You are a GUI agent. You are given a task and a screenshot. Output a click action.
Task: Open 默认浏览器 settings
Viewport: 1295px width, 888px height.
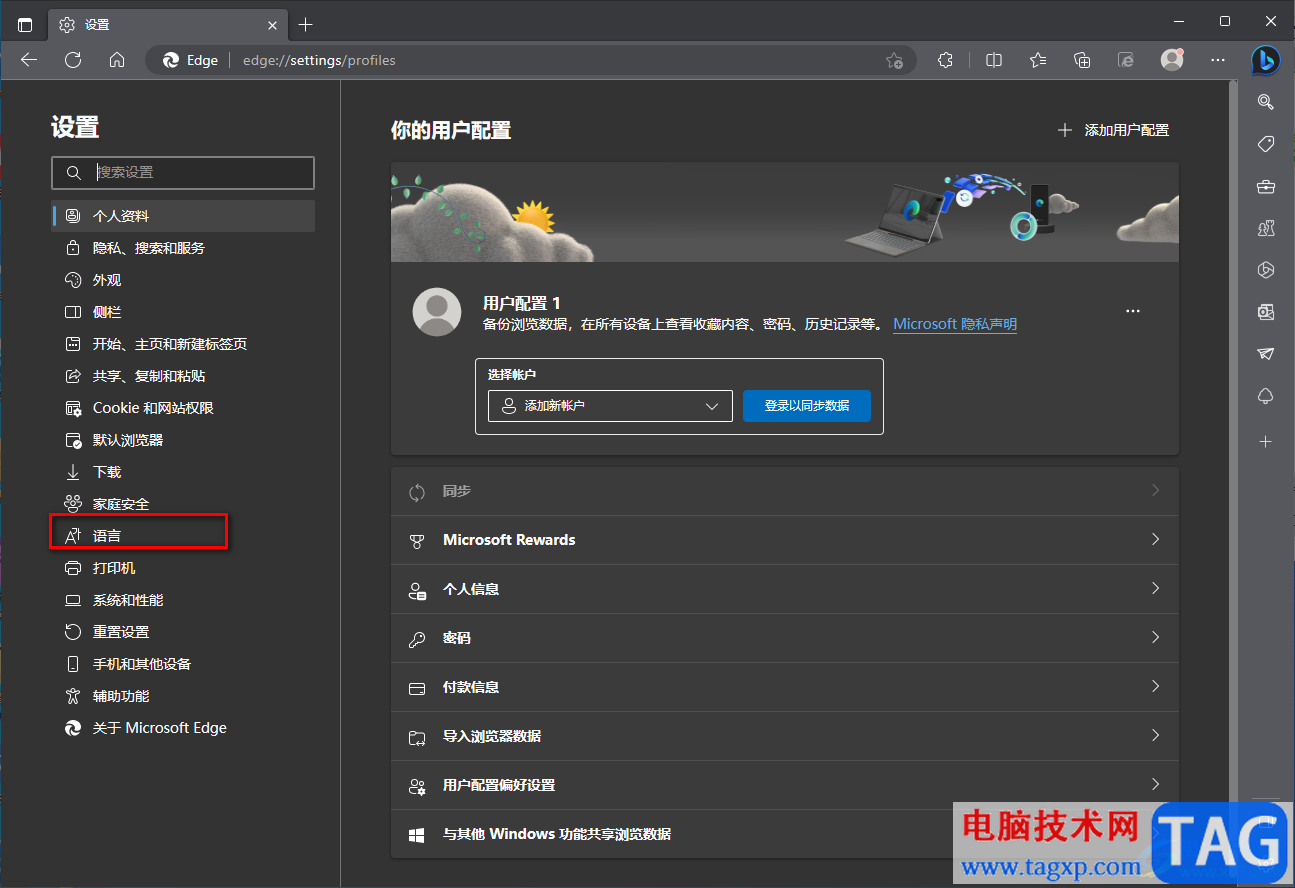point(183,440)
